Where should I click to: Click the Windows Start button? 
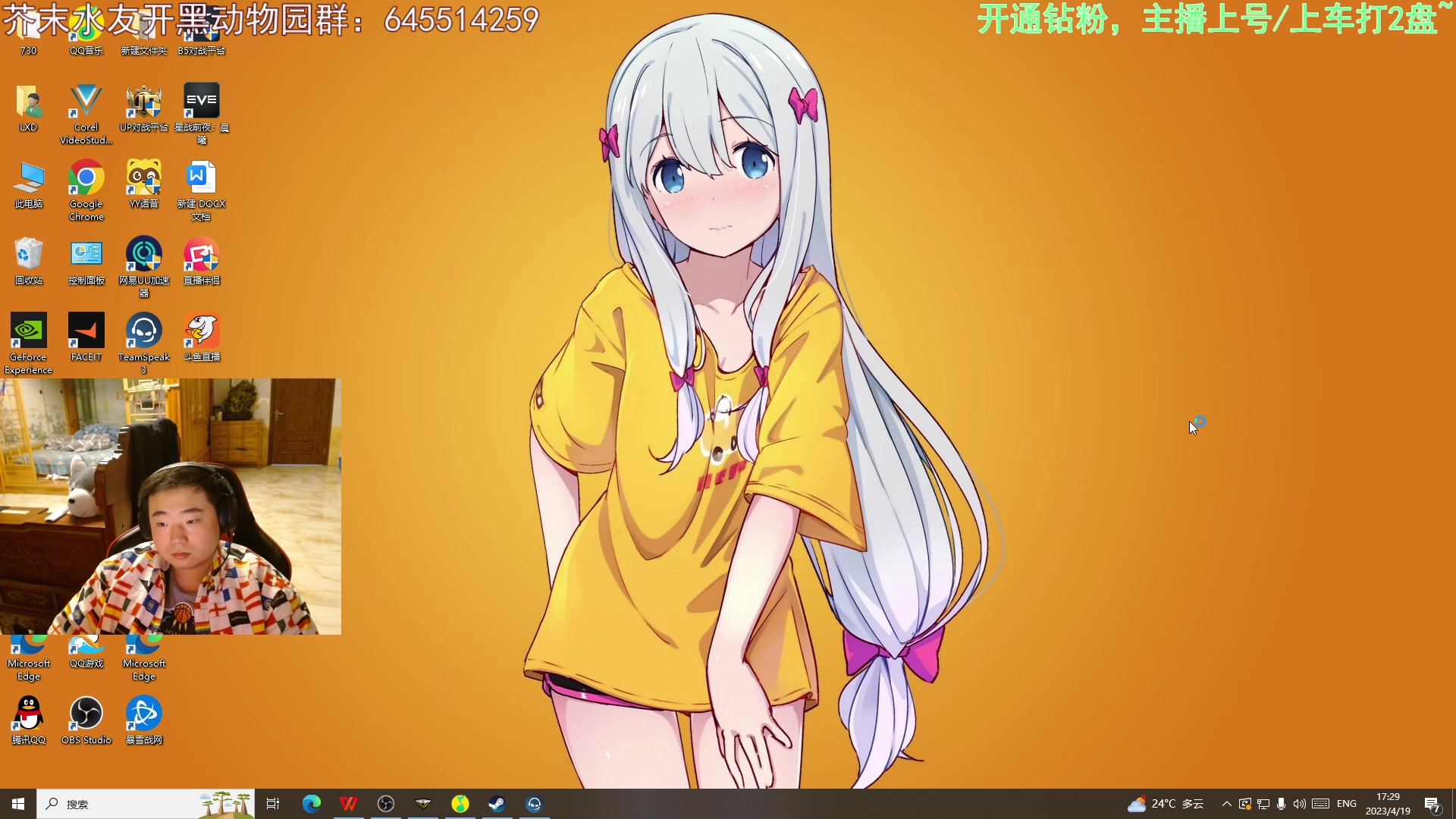(x=18, y=804)
